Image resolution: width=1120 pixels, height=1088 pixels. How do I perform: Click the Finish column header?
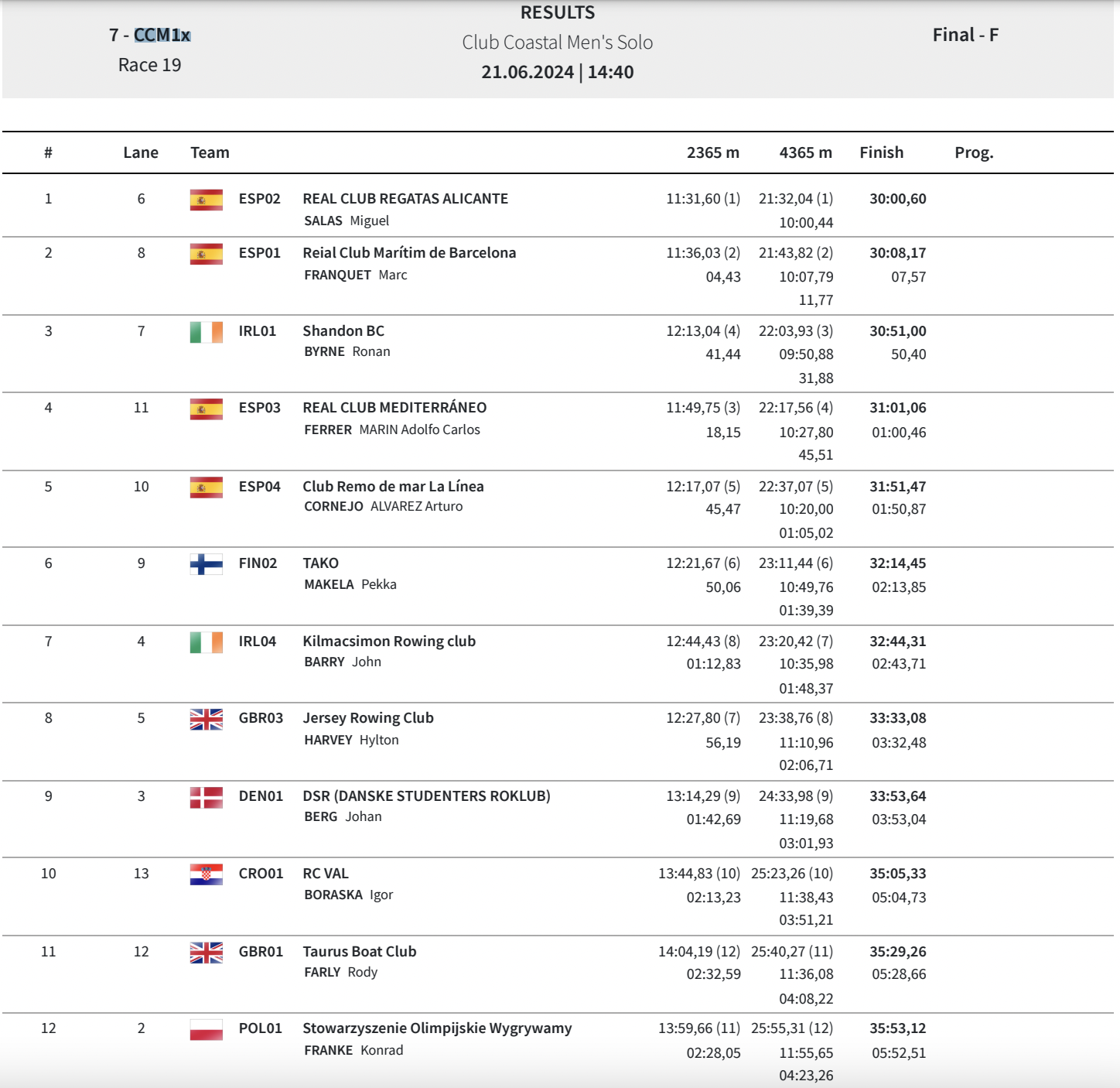881,152
